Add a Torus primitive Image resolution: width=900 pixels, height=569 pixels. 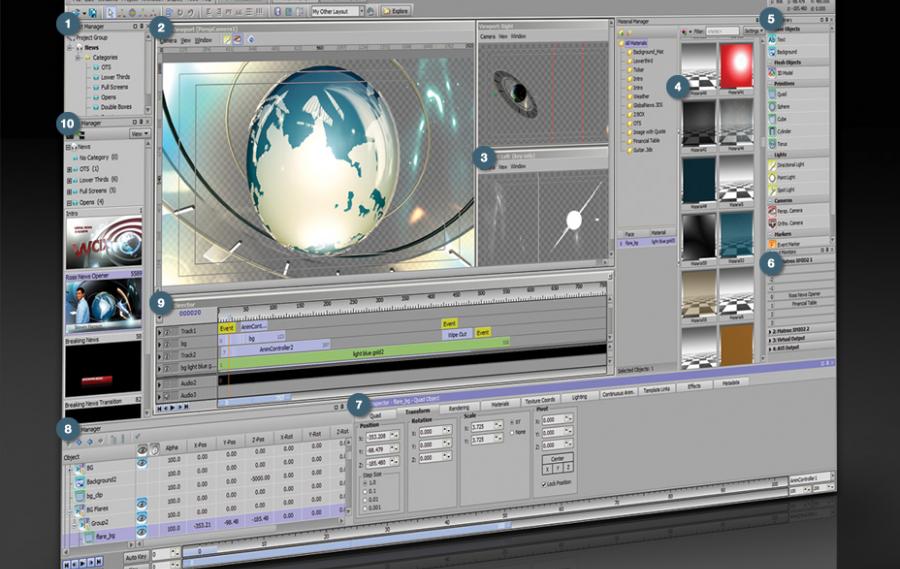[x=772, y=144]
